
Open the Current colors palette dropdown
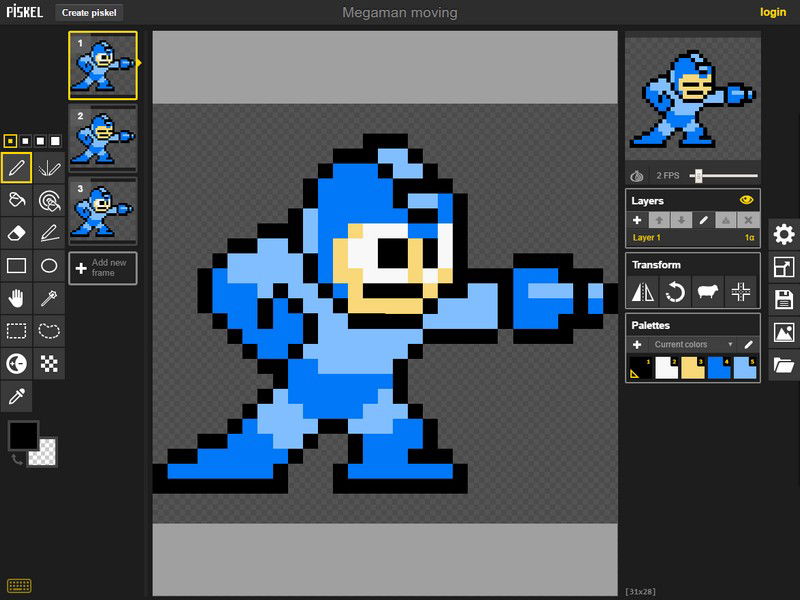coord(693,344)
